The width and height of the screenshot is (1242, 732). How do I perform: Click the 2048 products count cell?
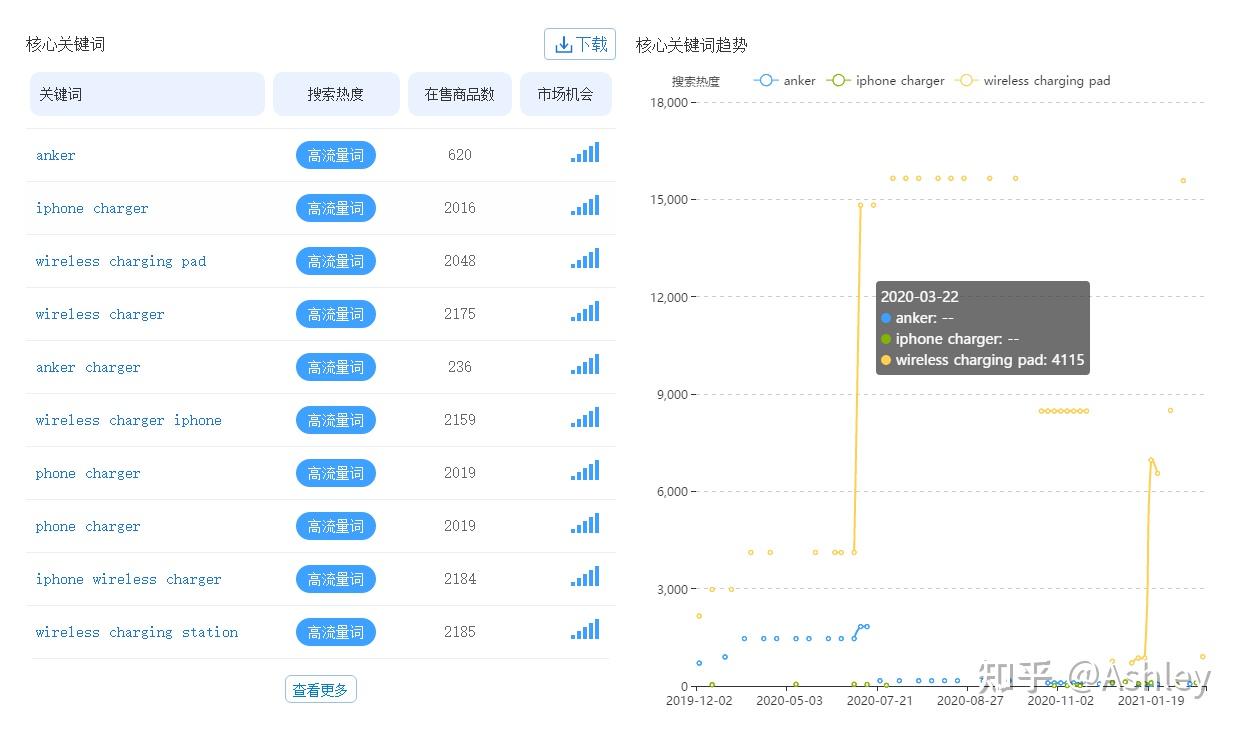[460, 261]
